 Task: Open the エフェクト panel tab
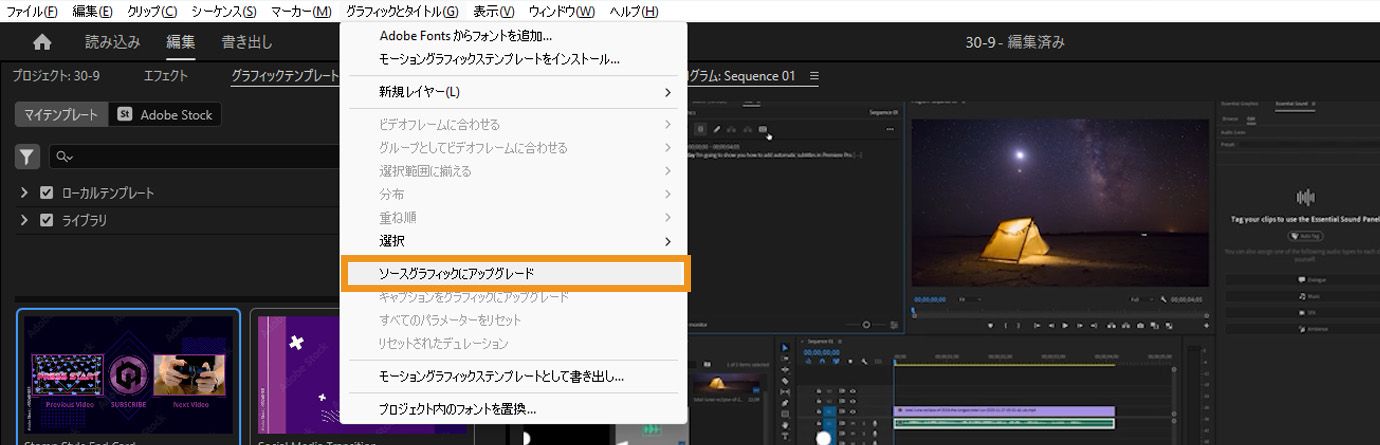click(165, 76)
